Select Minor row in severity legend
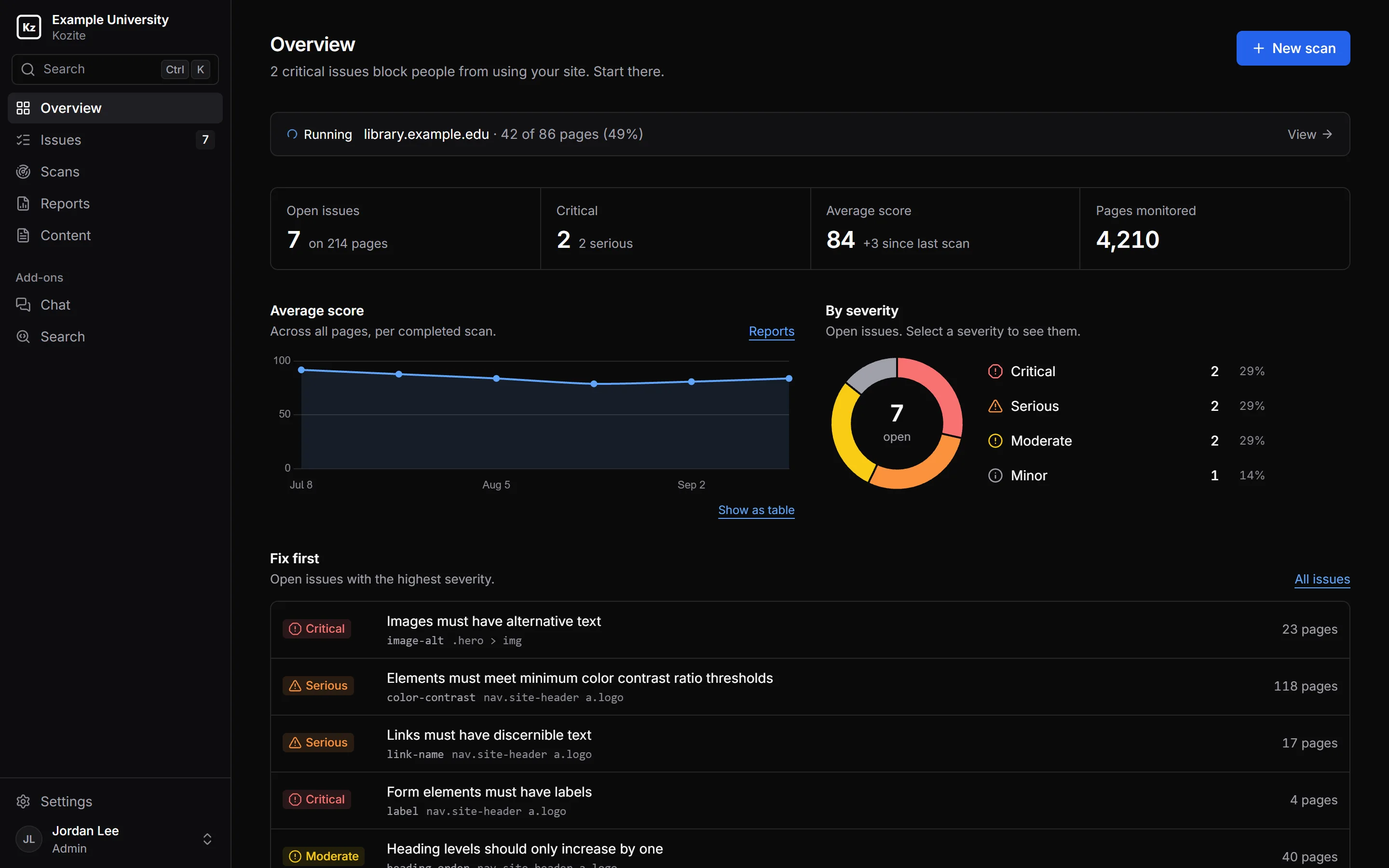The image size is (1389, 868). (x=1126, y=475)
